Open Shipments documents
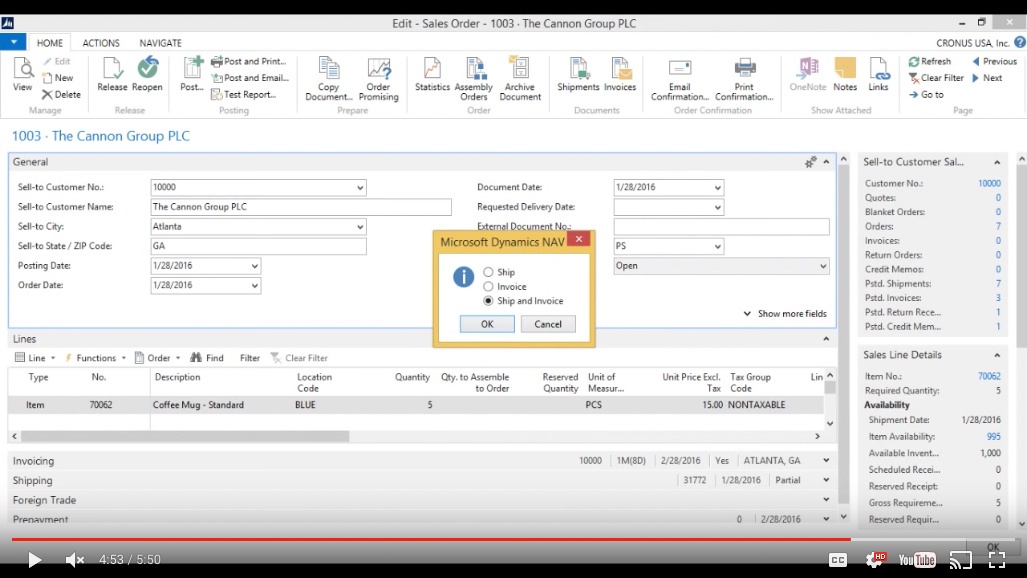 point(578,74)
